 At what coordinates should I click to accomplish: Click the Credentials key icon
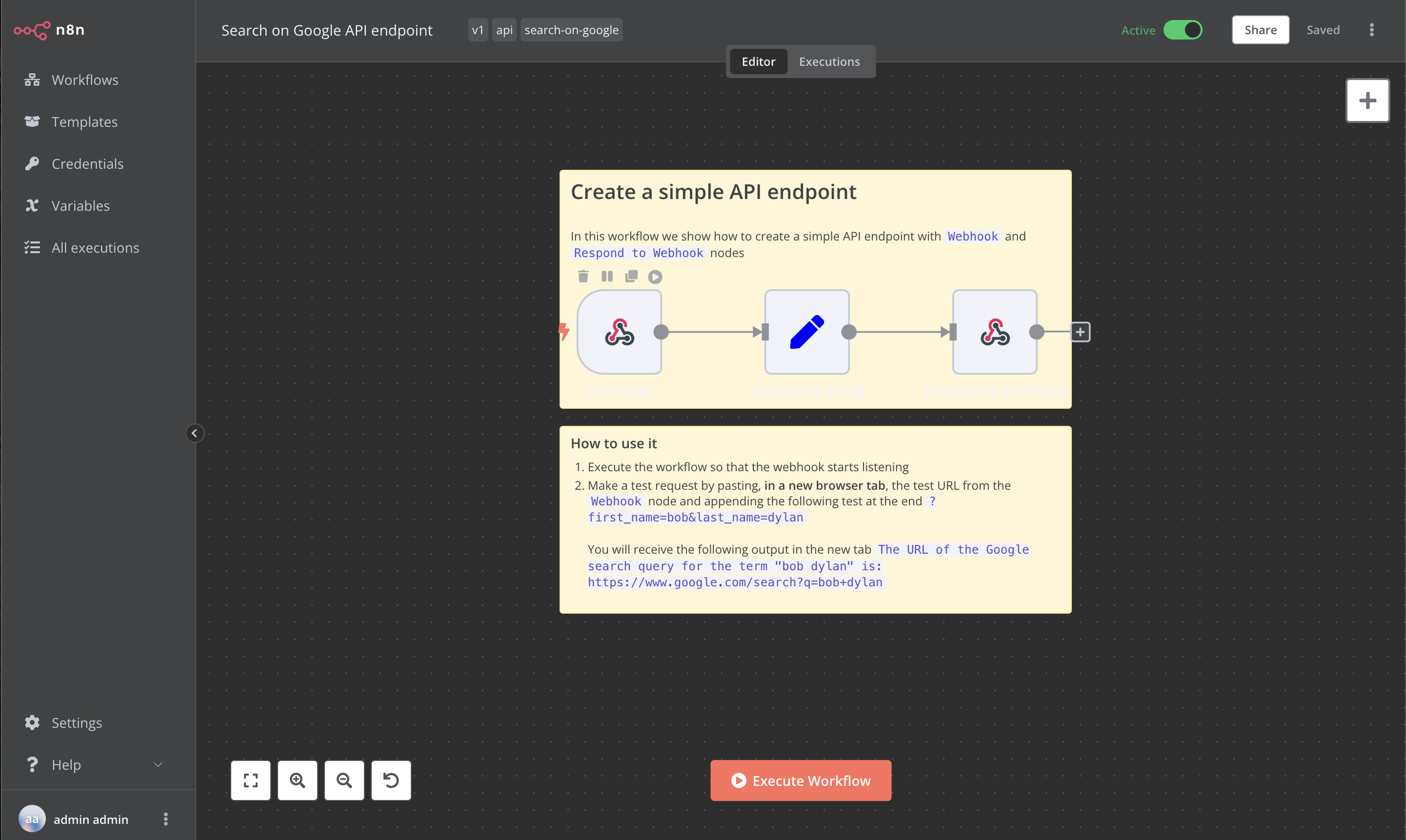click(x=32, y=163)
